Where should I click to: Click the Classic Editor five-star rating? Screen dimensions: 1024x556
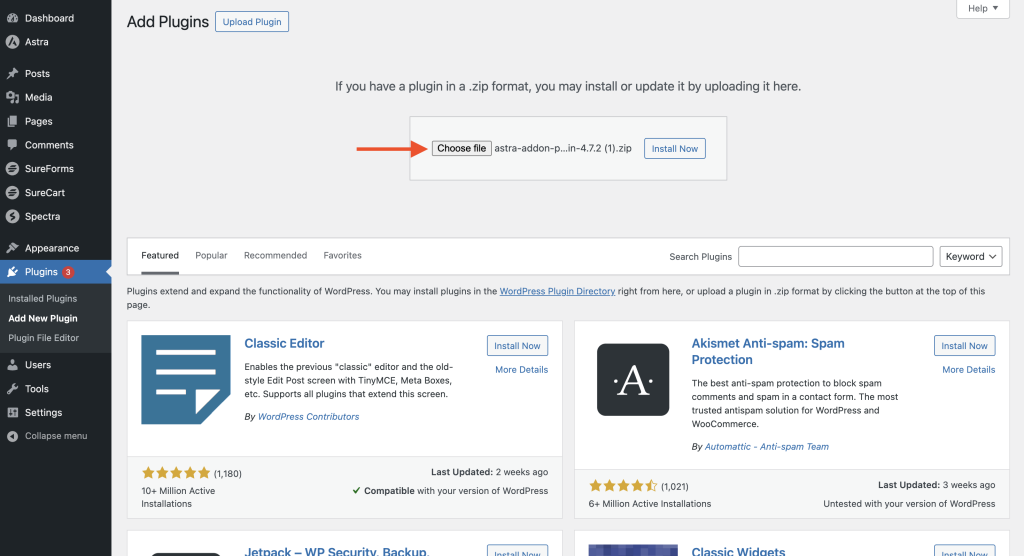pyautogui.click(x=176, y=473)
